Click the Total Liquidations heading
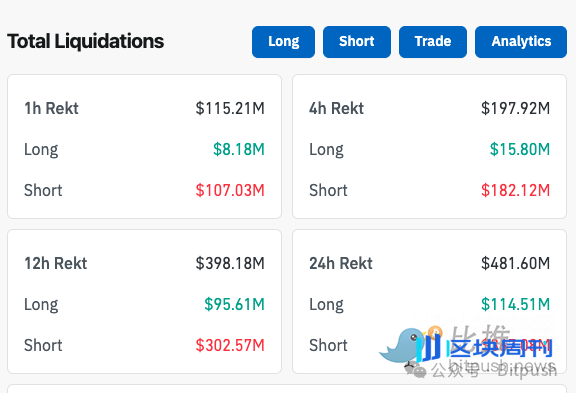Screen dimensions: 576x393 pos(86,41)
